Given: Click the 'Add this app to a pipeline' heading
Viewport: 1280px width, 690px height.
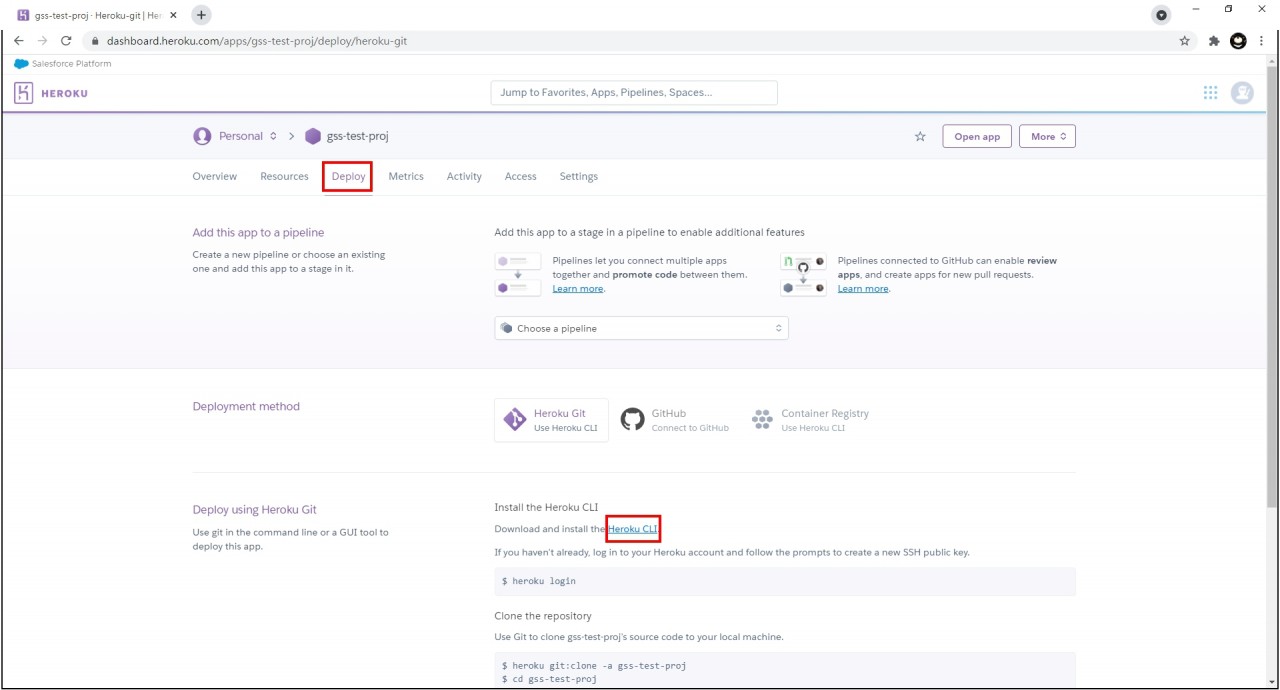Looking at the screenshot, I should click(258, 233).
